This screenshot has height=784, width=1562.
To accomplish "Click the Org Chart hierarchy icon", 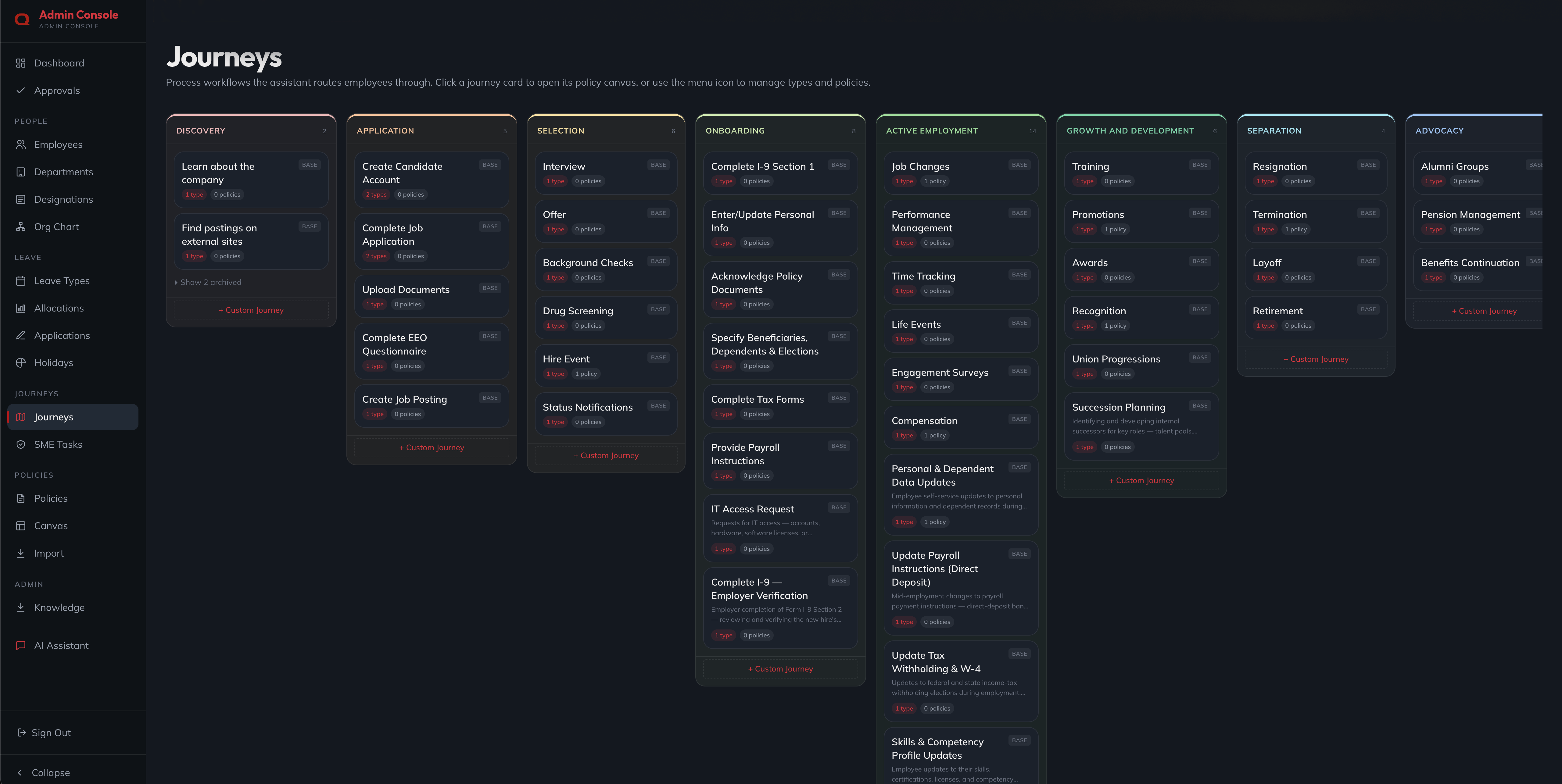I will tap(21, 226).
